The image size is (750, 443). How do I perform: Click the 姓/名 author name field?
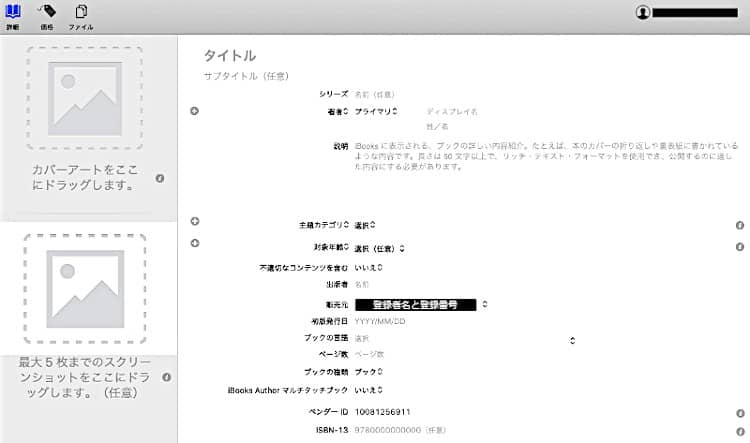(x=437, y=127)
